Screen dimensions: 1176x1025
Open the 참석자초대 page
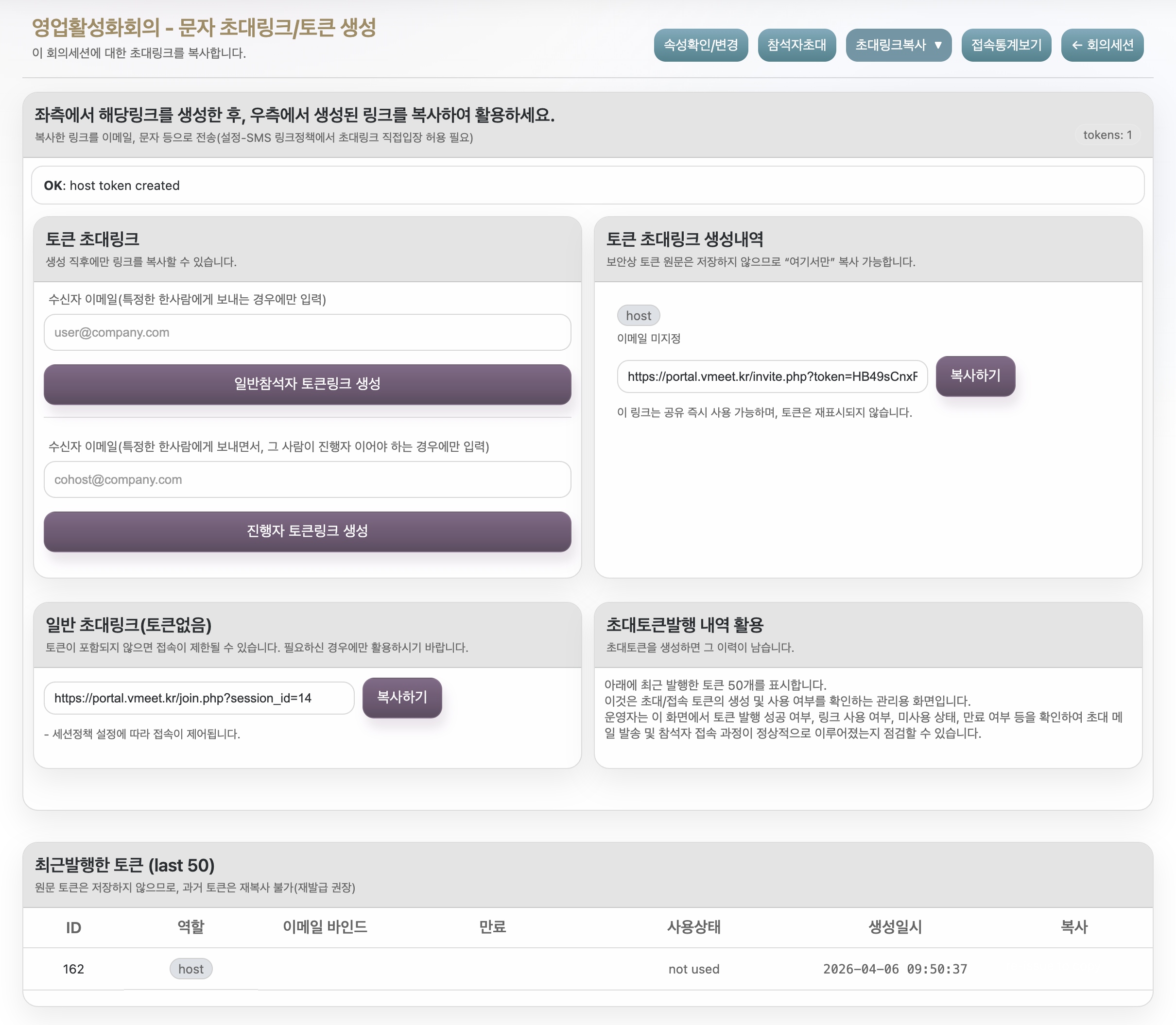(x=796, y=45)
